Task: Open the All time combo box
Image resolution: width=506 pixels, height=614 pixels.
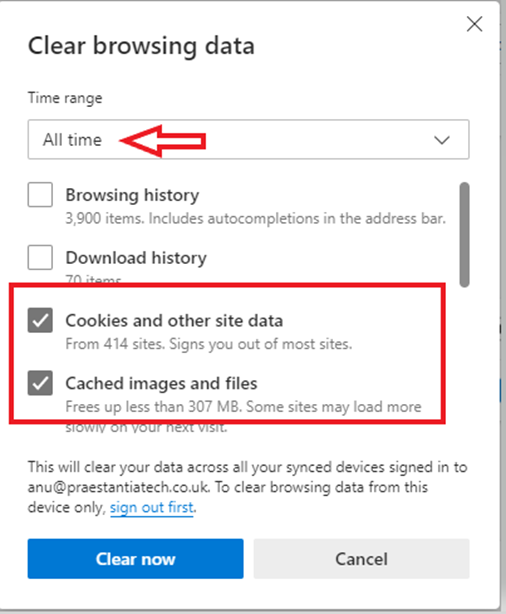Action: [248, 139]
